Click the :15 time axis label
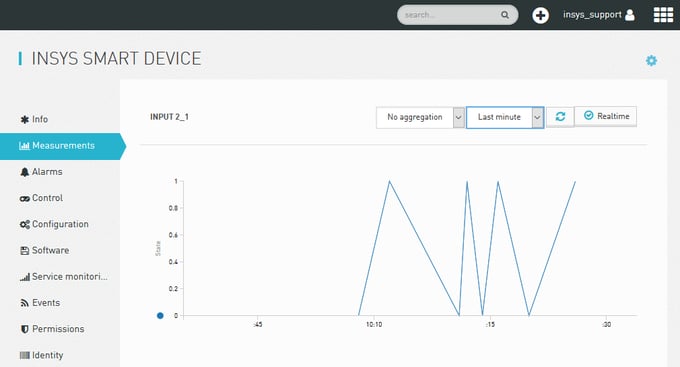 click(x=490, y=324)
